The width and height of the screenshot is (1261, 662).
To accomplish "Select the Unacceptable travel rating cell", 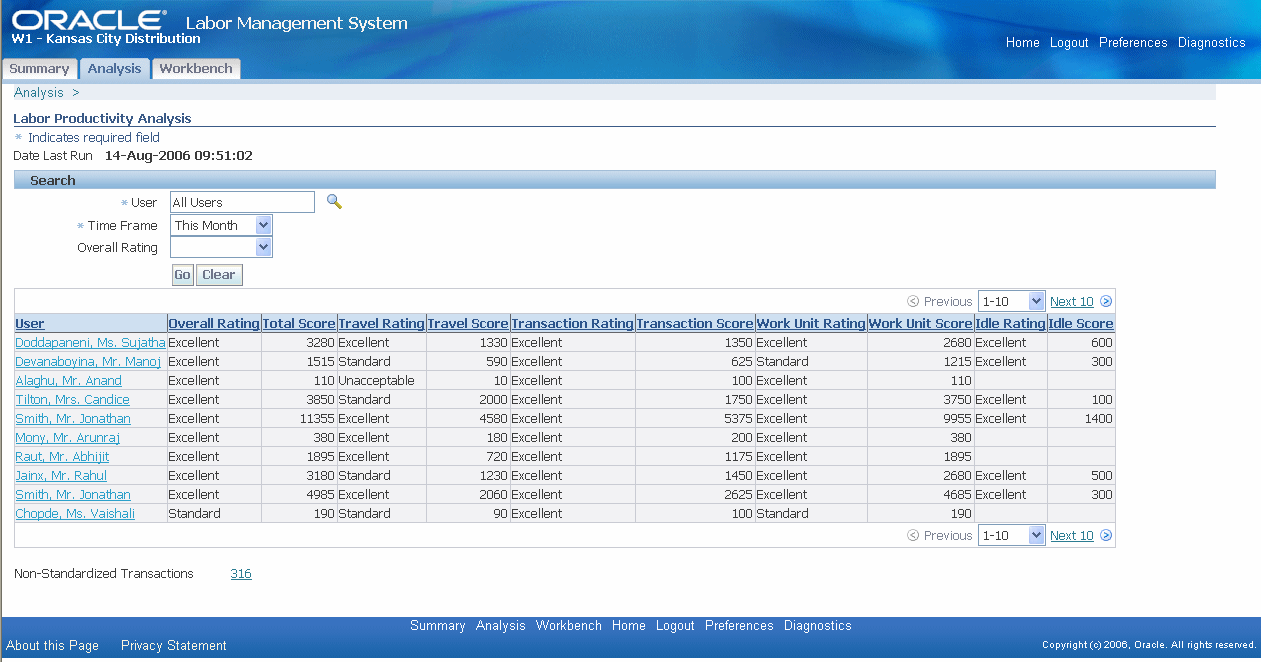I will coord(382,381).
